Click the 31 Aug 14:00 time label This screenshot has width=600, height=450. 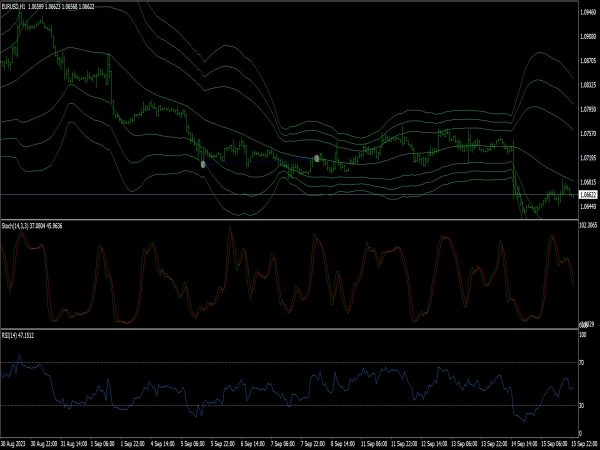tap(73, 444)
